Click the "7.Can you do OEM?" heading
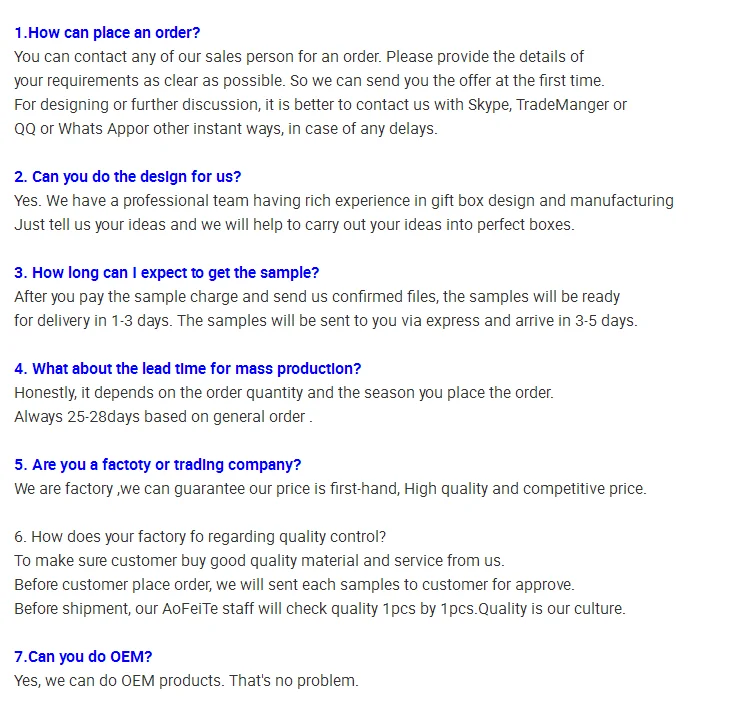Image resolution: width=737 pixels, height=713 pixels. click(x=83, y=657)
